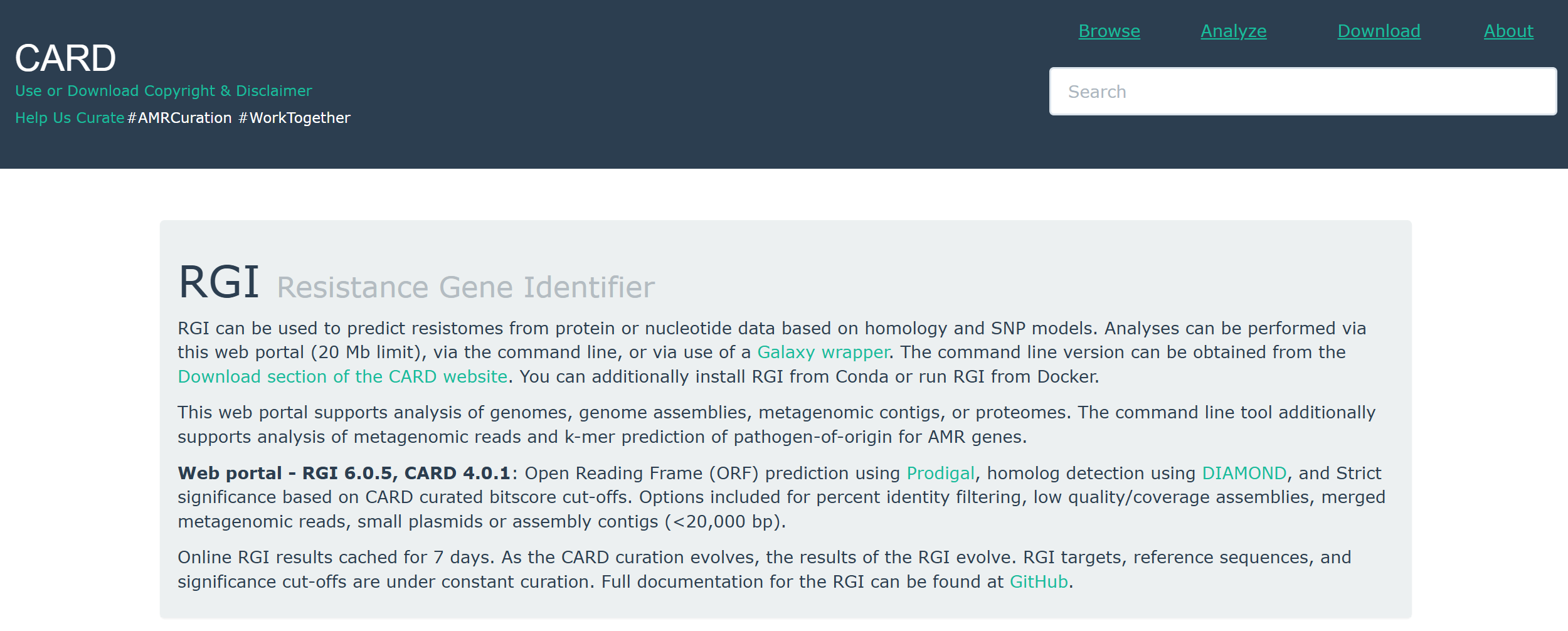The height and width of the screenshot is (631, 1568).
Task: Go to the GitHub documentation link
Action: tap(1039, 582)
